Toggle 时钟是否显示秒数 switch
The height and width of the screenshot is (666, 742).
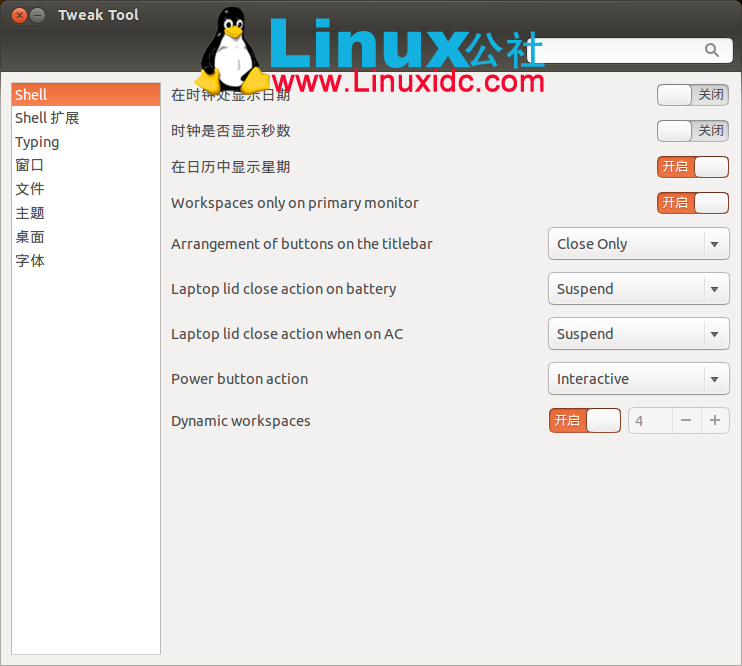coord(693,131)
